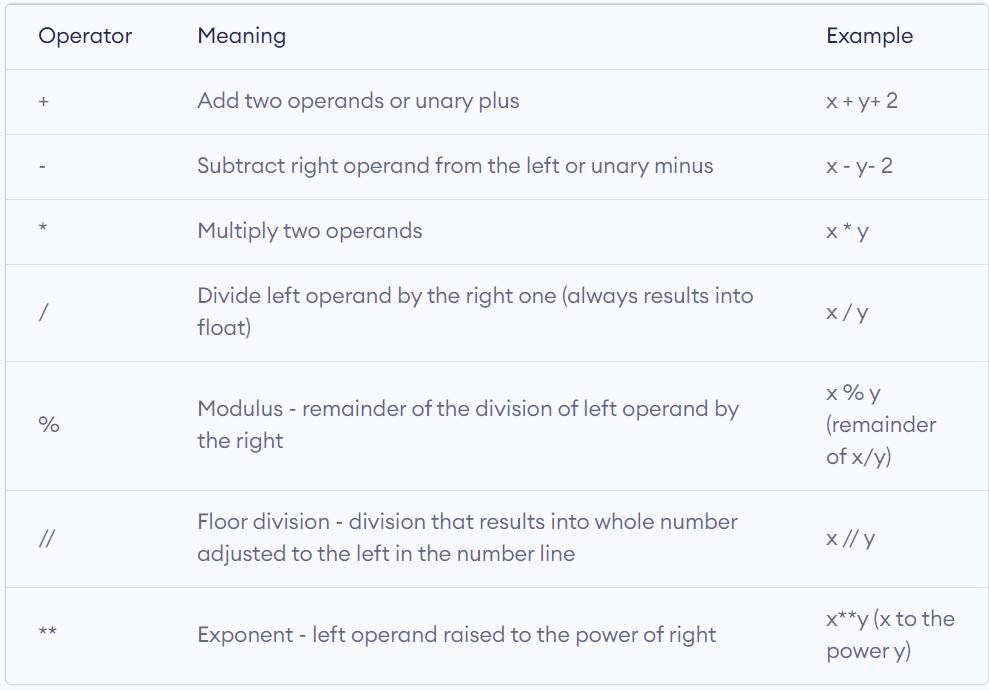The width and height of the screenshot is (989, 690).
Task: Select the double slash floor division operator
Action: click(47, 538)
